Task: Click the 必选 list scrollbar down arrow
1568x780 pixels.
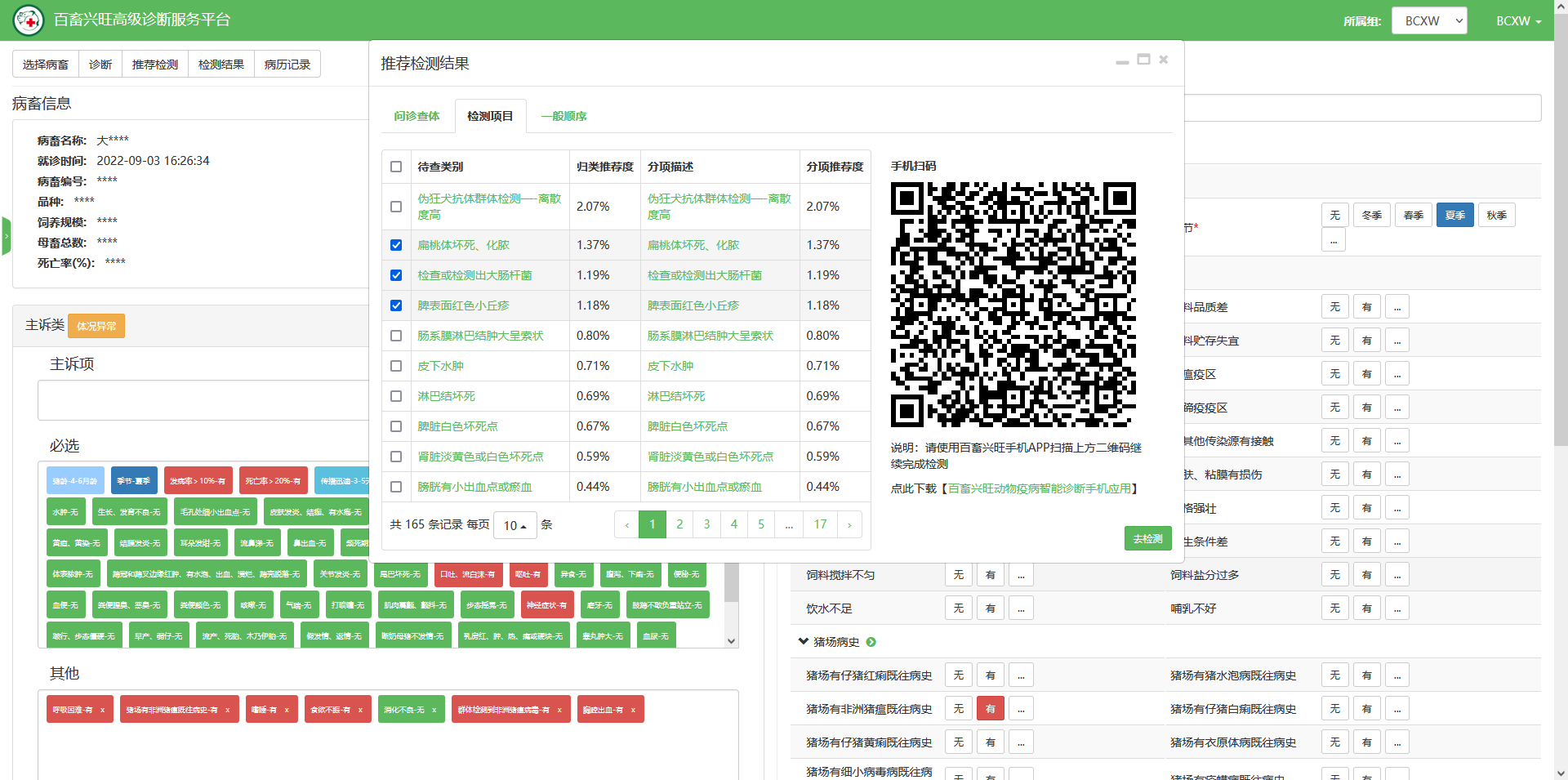Action: pos(732,641)
